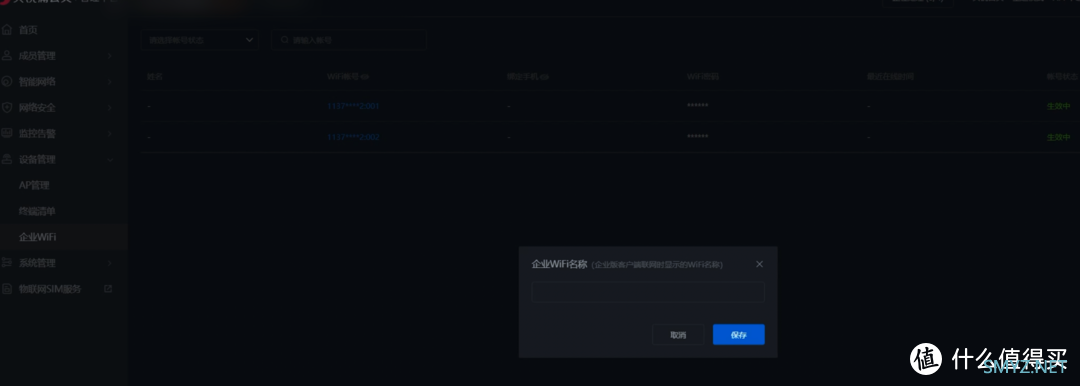Click the WiFi密码 column header

coord(703,77)
